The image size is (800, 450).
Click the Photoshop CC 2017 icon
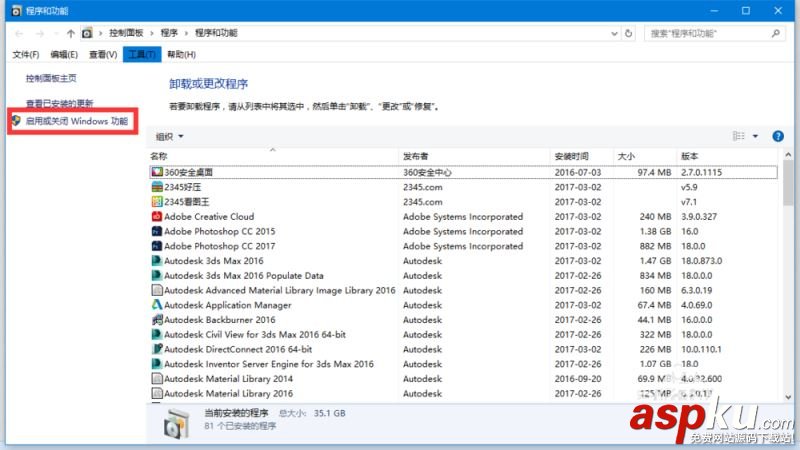[157, 246]
